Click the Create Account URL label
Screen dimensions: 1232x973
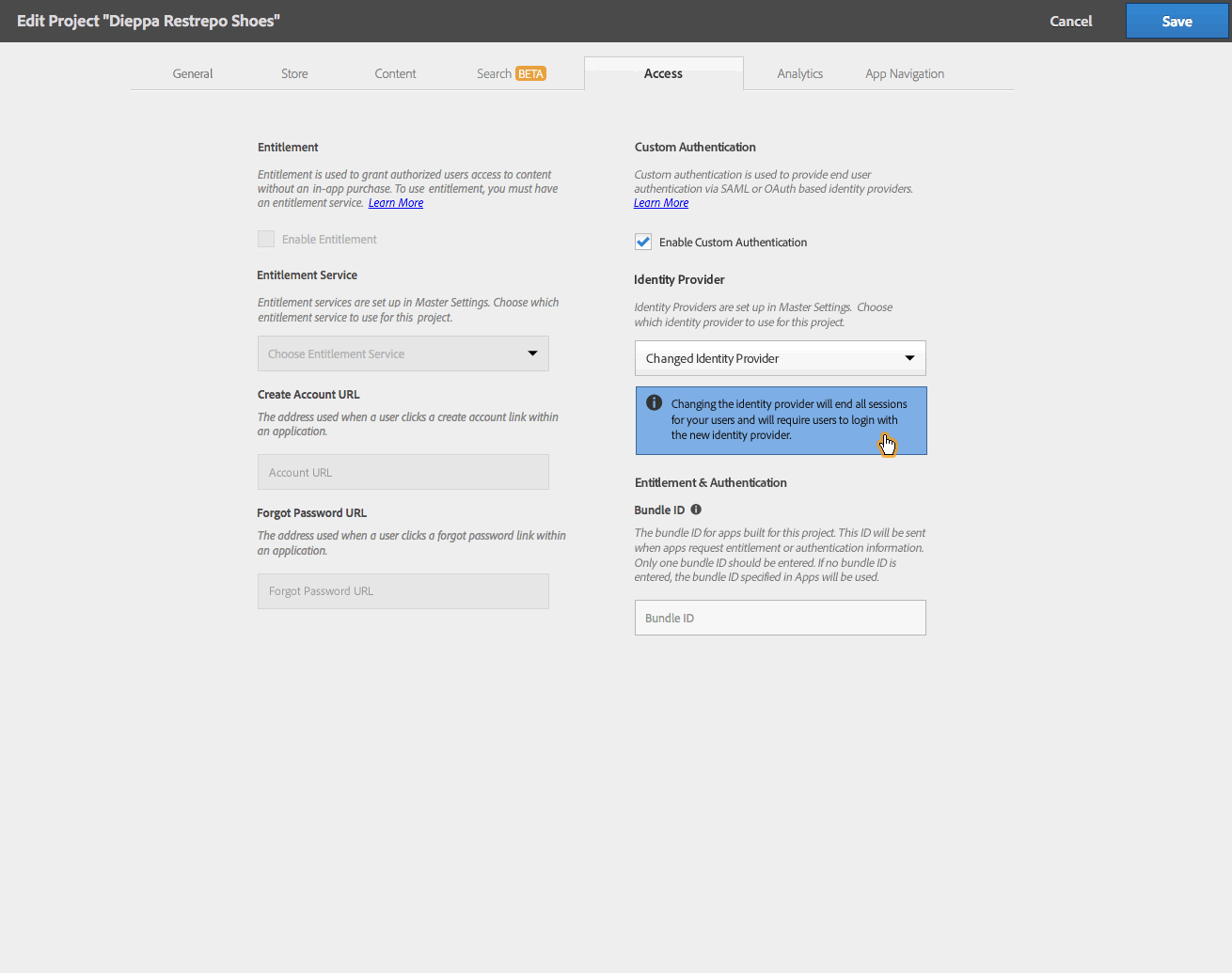[x=308, y=394]
